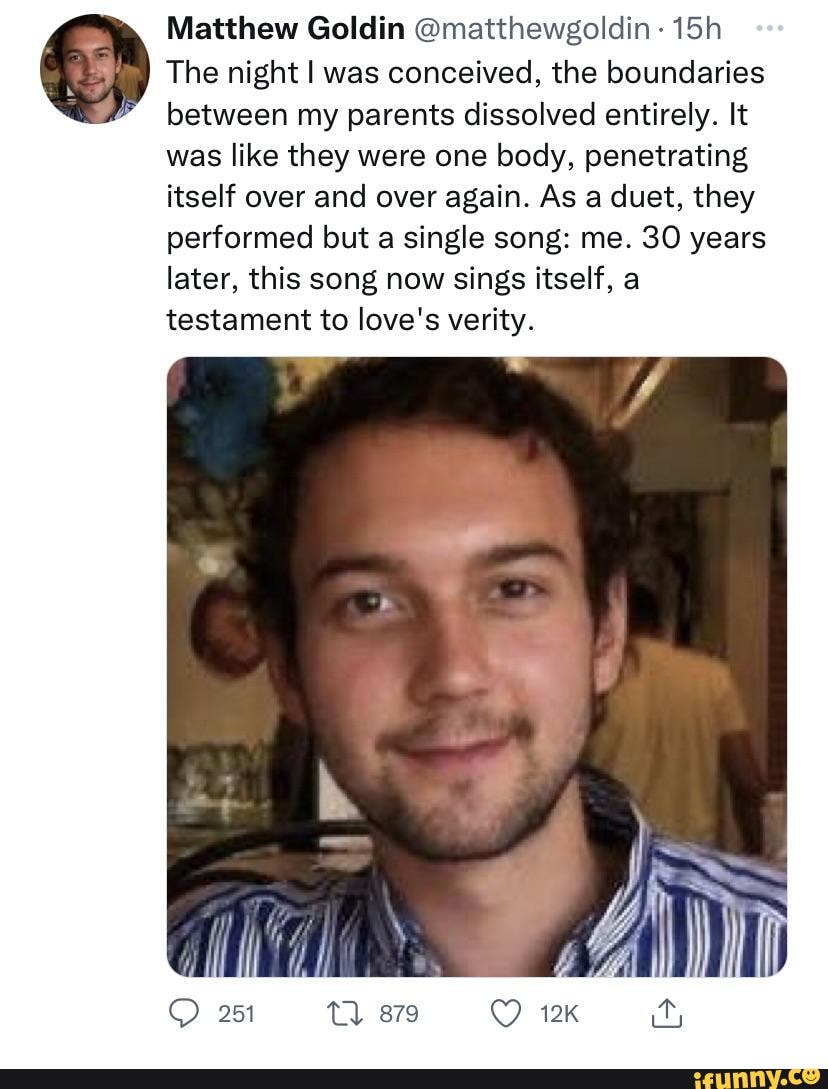Screen dimensions: 828x1089
Task: Click Matthew Goldin's small profile avatar
Action: (94, 68)
